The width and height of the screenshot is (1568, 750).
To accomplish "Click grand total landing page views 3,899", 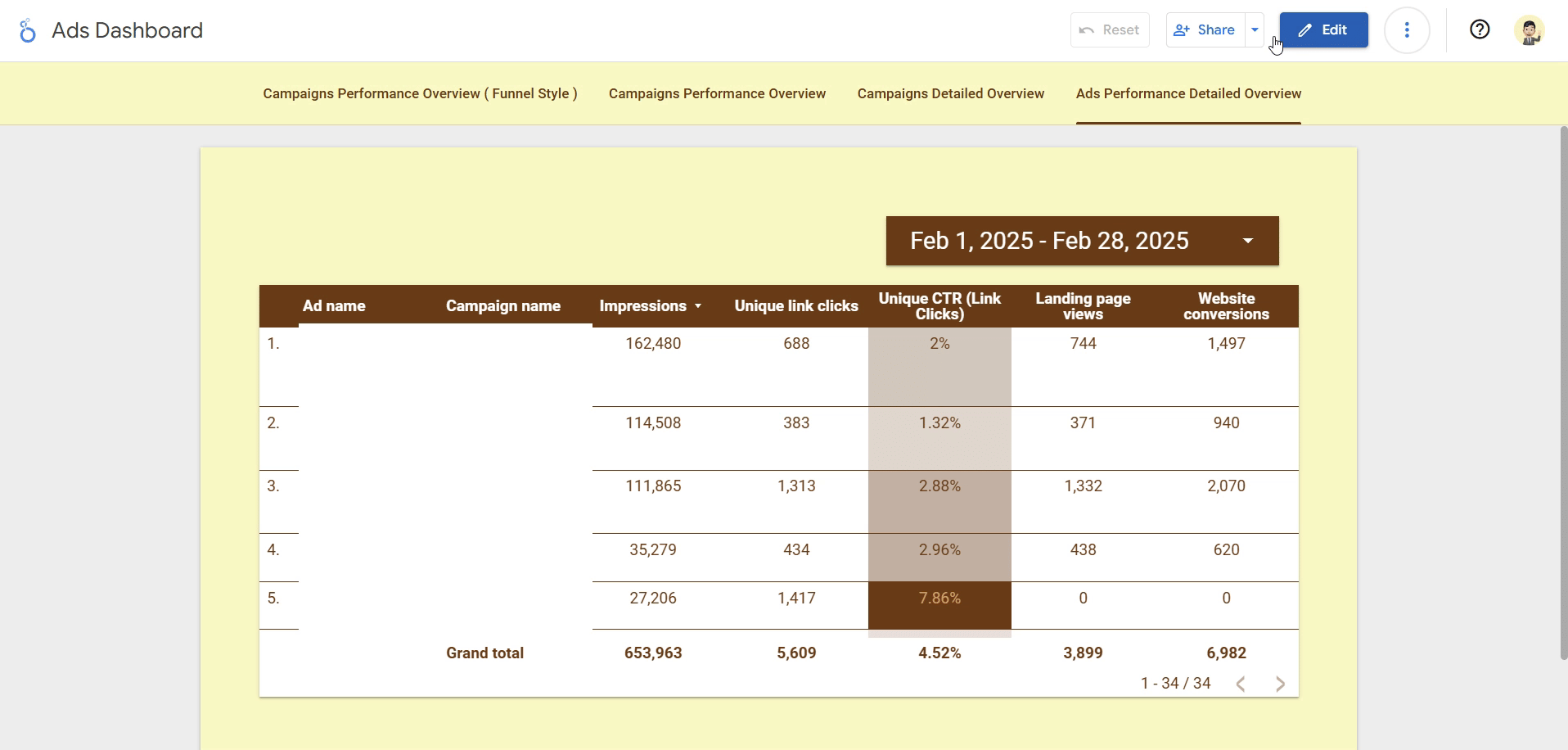I will click(1083, 653).
